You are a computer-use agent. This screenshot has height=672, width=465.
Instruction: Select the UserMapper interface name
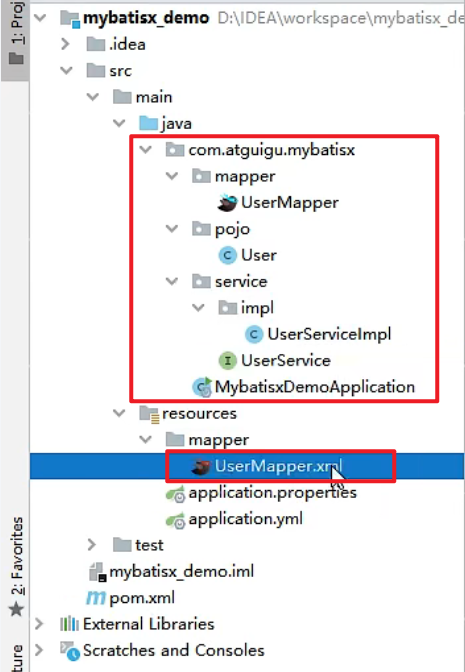290,203
